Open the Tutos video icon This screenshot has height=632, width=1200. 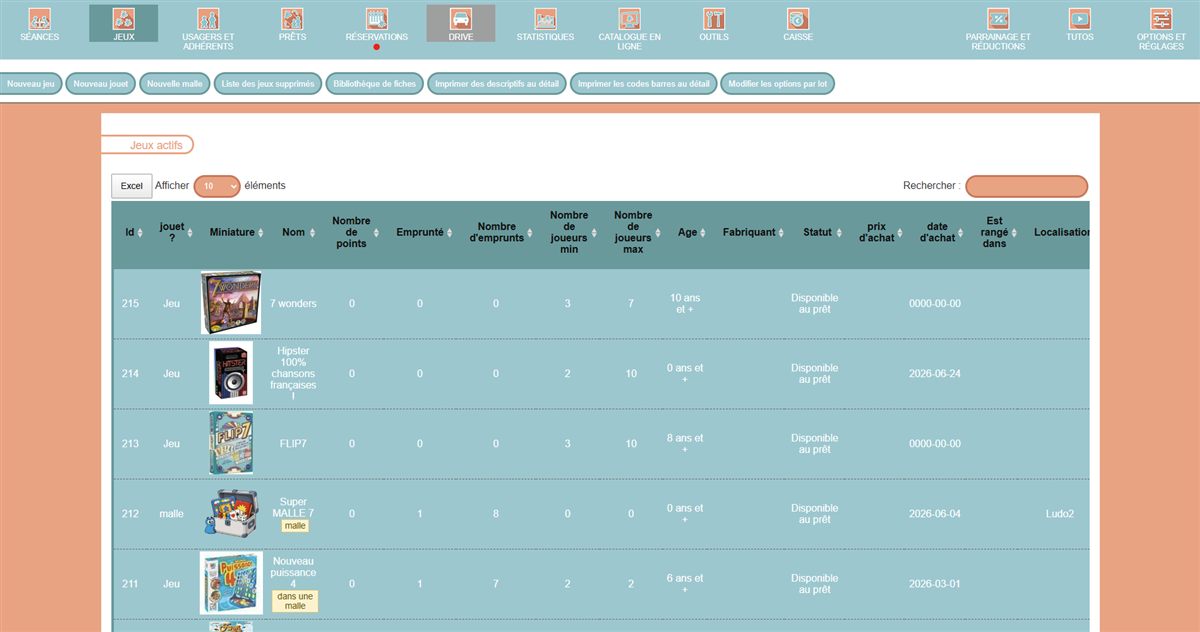coord(1080,18)
